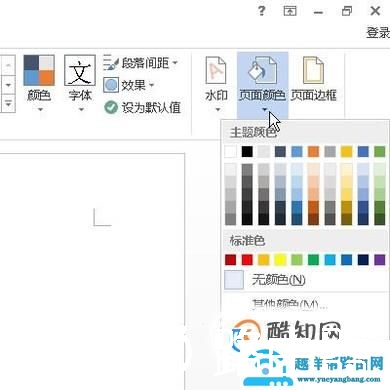Expand the 颜色 dropdown arrow

[40, 109]
